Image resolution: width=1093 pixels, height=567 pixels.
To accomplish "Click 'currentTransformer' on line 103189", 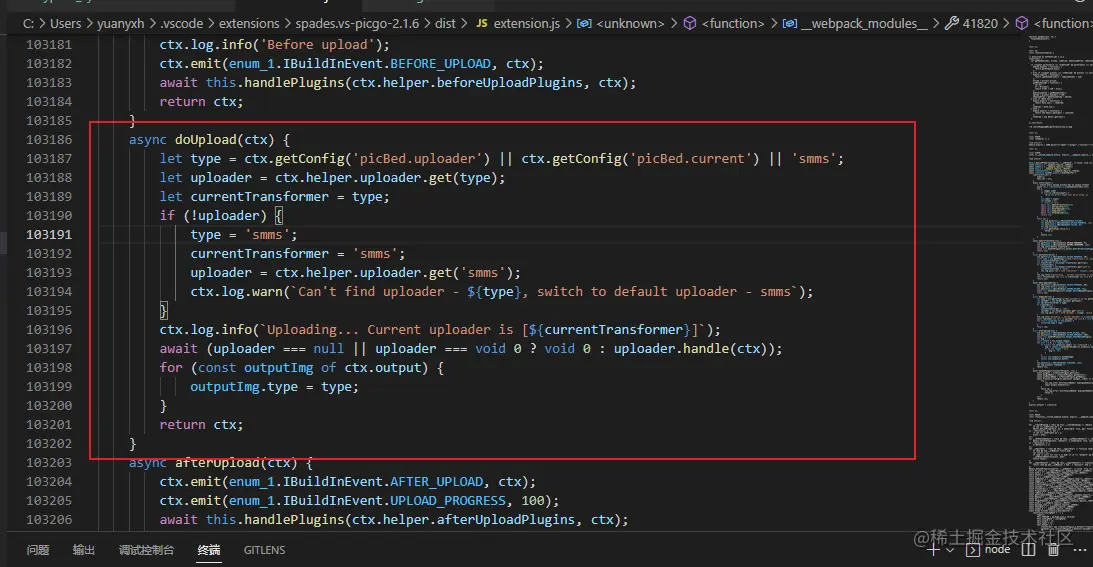I will [x=259, y=196].
